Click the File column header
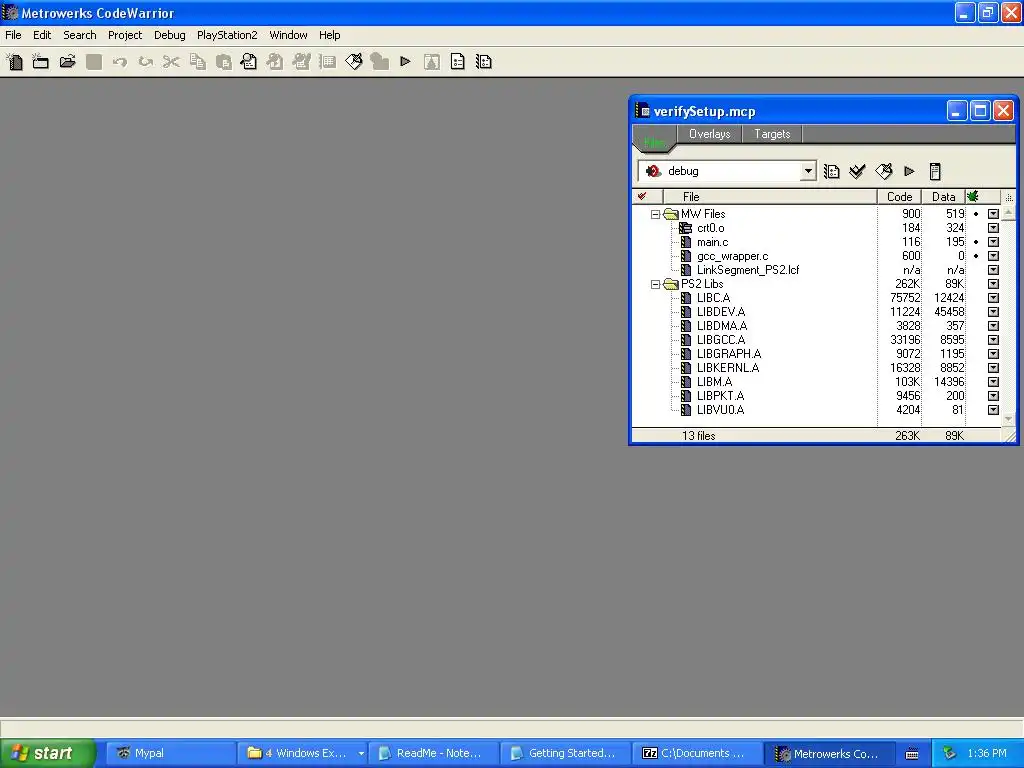Viewport: 1024px width, 768px height. coord(769,197)
